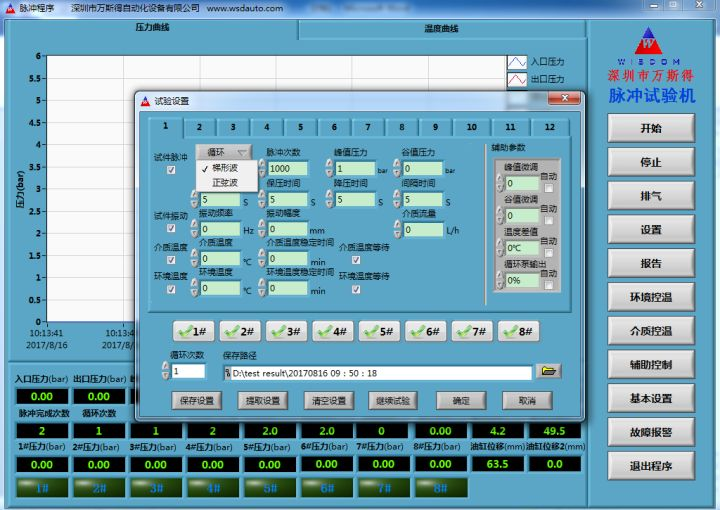
Task: Toggle the 介质温度等待 checkbox
Action: point(356,260)
